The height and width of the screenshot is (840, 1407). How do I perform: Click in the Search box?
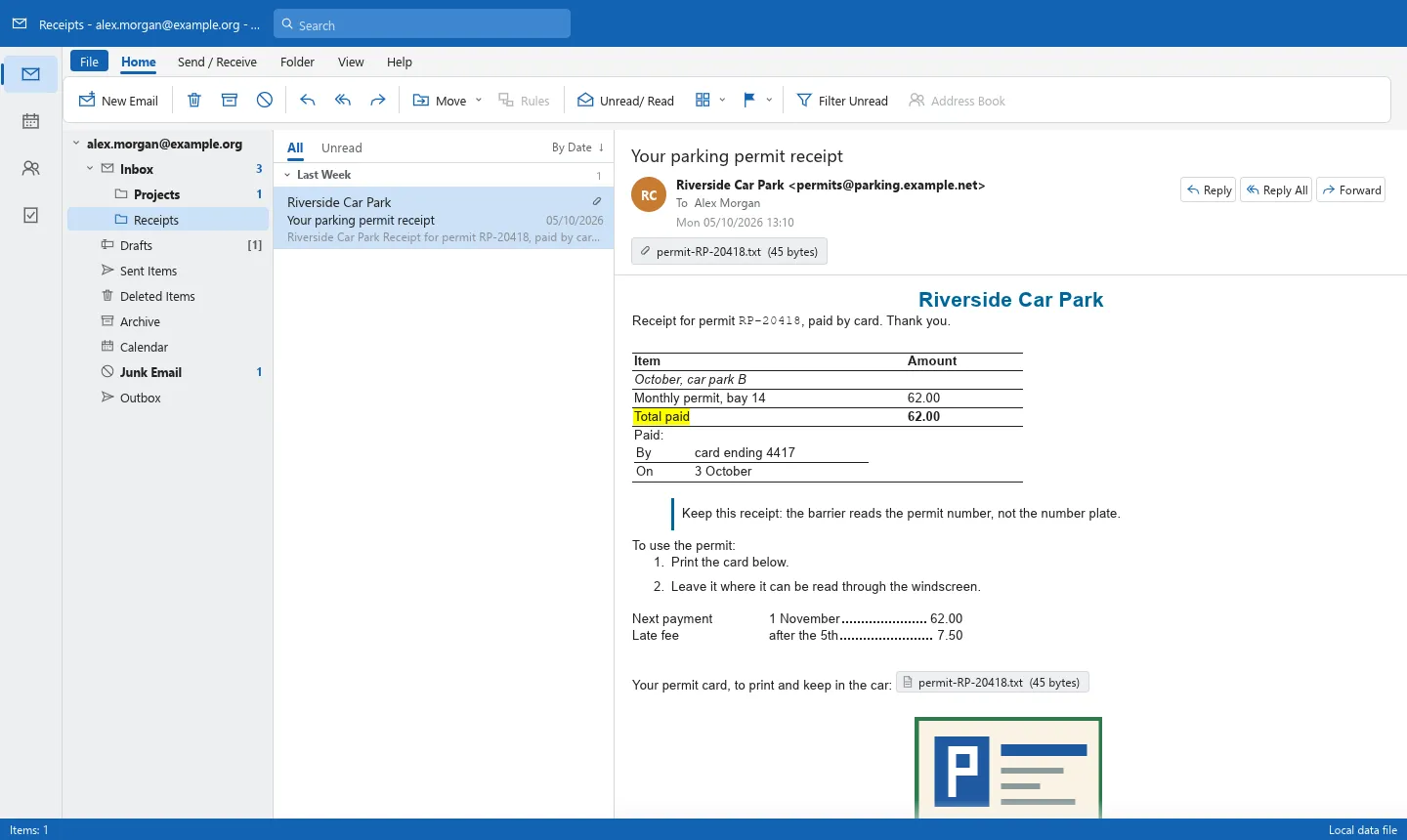[x=422, y=24]
